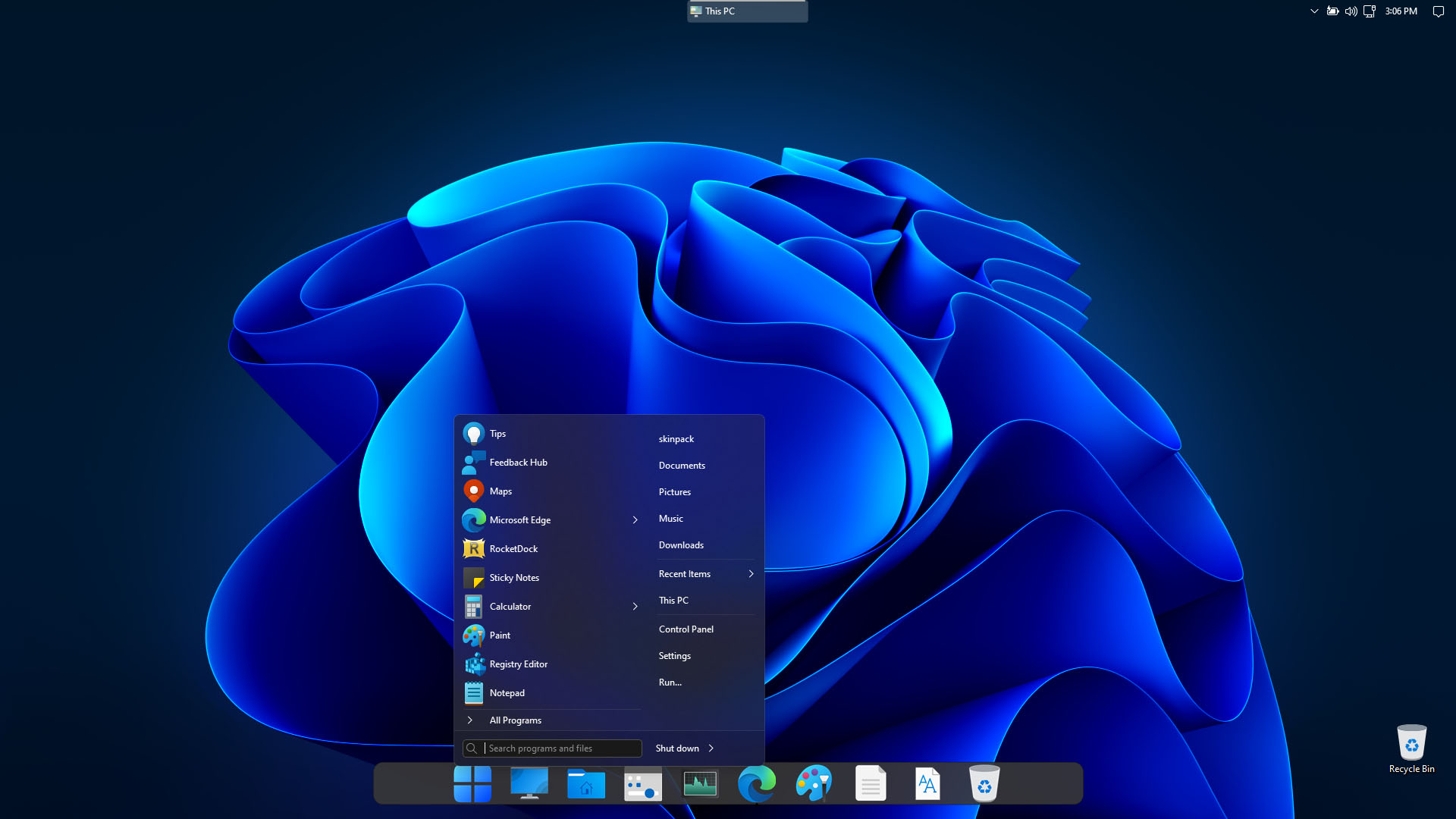Open the Control Panel icon in dock

[x=643, y=785]
